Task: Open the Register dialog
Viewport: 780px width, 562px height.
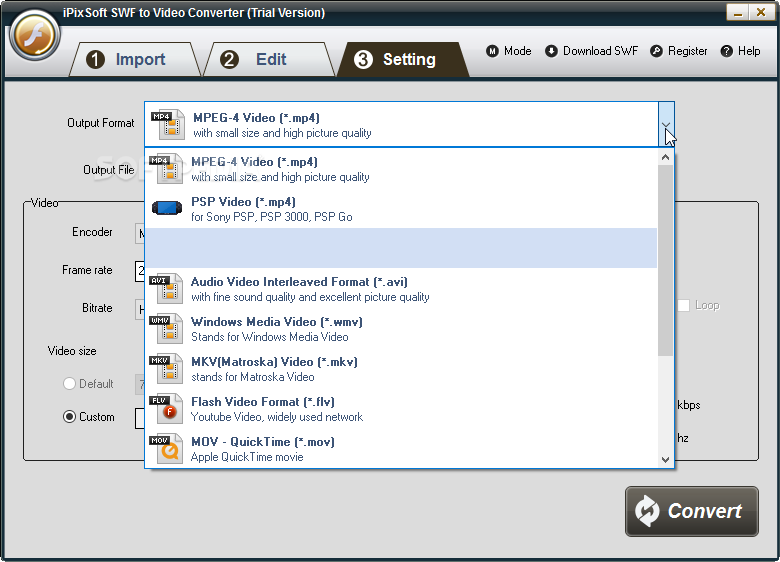Action: pos(679,51)
